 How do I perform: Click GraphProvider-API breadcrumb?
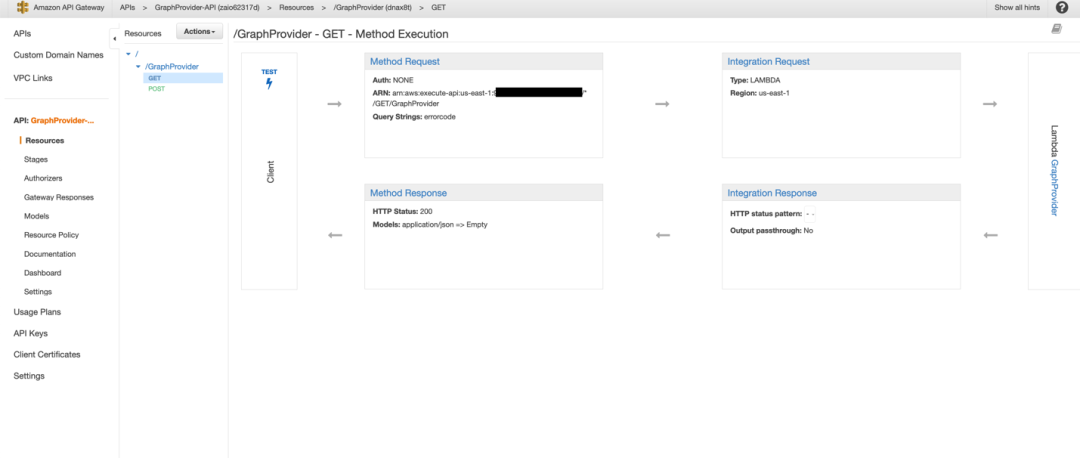(207, 8)
